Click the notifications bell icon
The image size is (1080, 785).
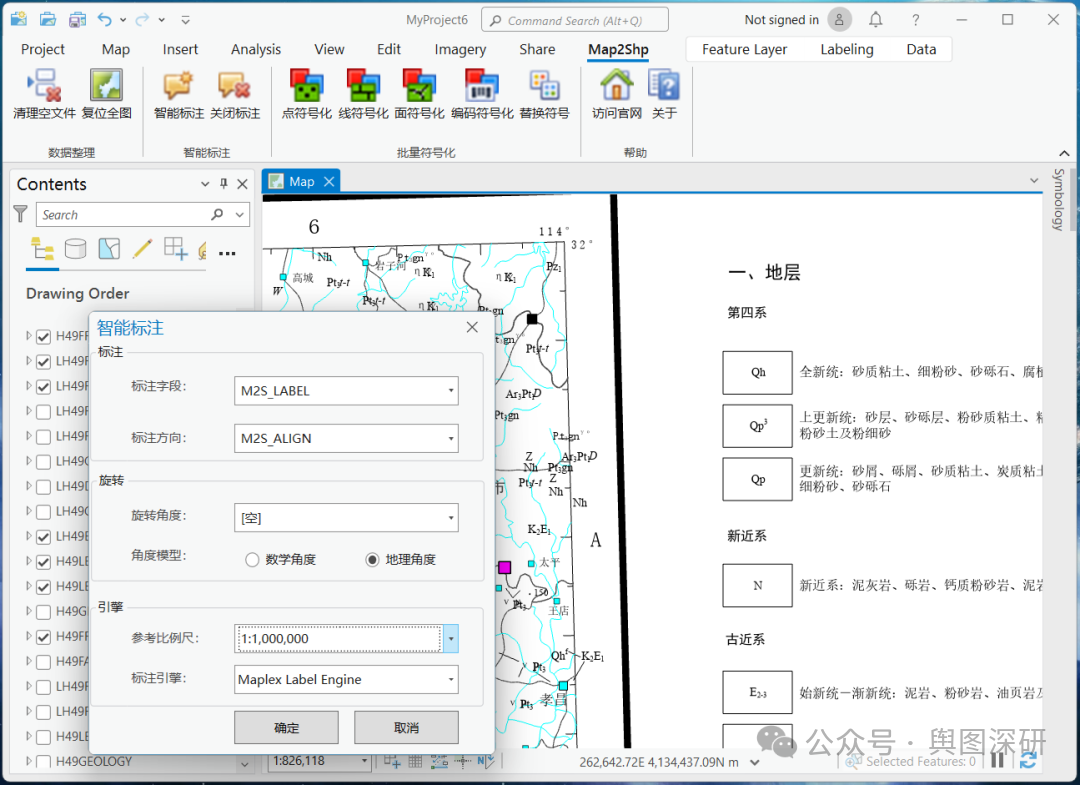tap(876, 20)
